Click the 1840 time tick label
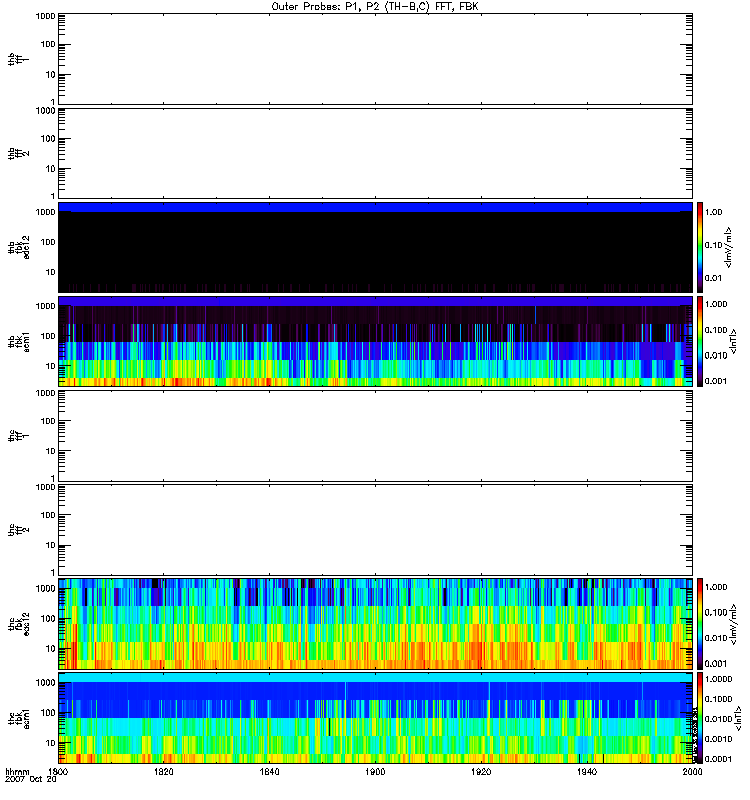The width and height of the screenshot is (750, 800). [x=270, y=772]
